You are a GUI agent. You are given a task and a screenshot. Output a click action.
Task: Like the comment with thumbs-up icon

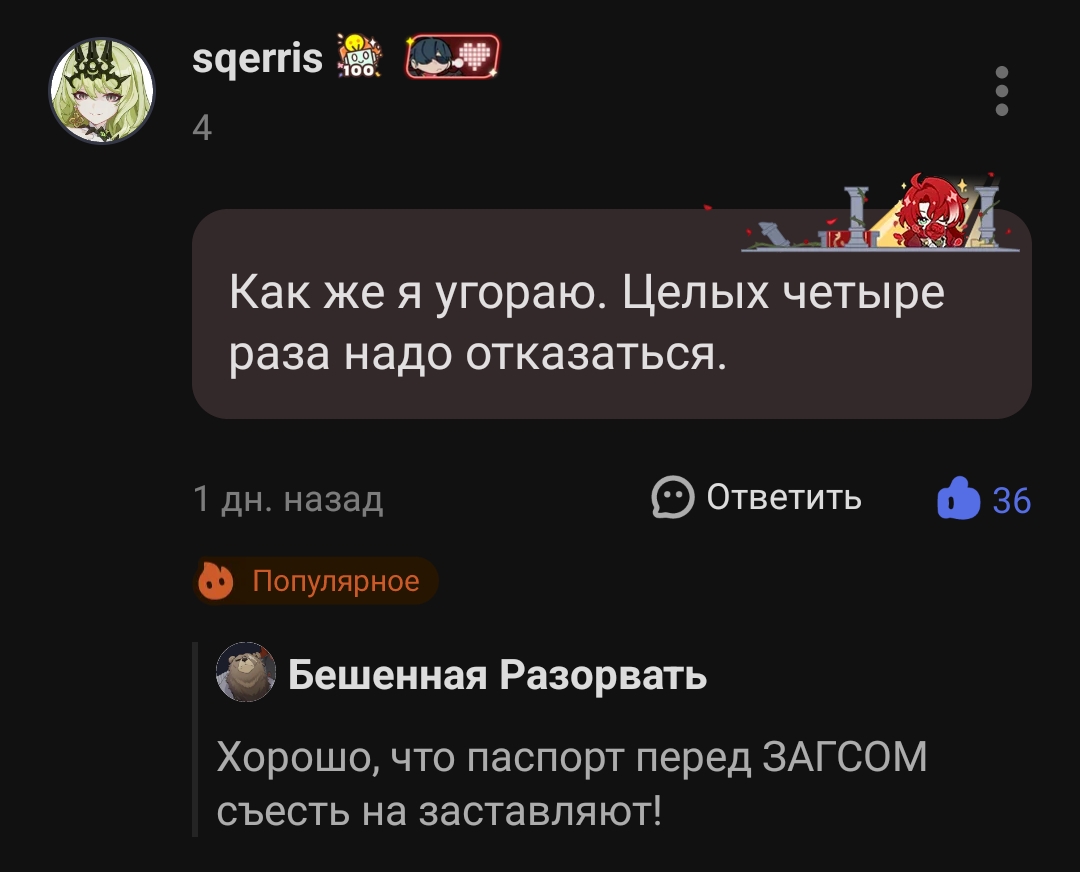pyautogui.click(x=958, y=498)
